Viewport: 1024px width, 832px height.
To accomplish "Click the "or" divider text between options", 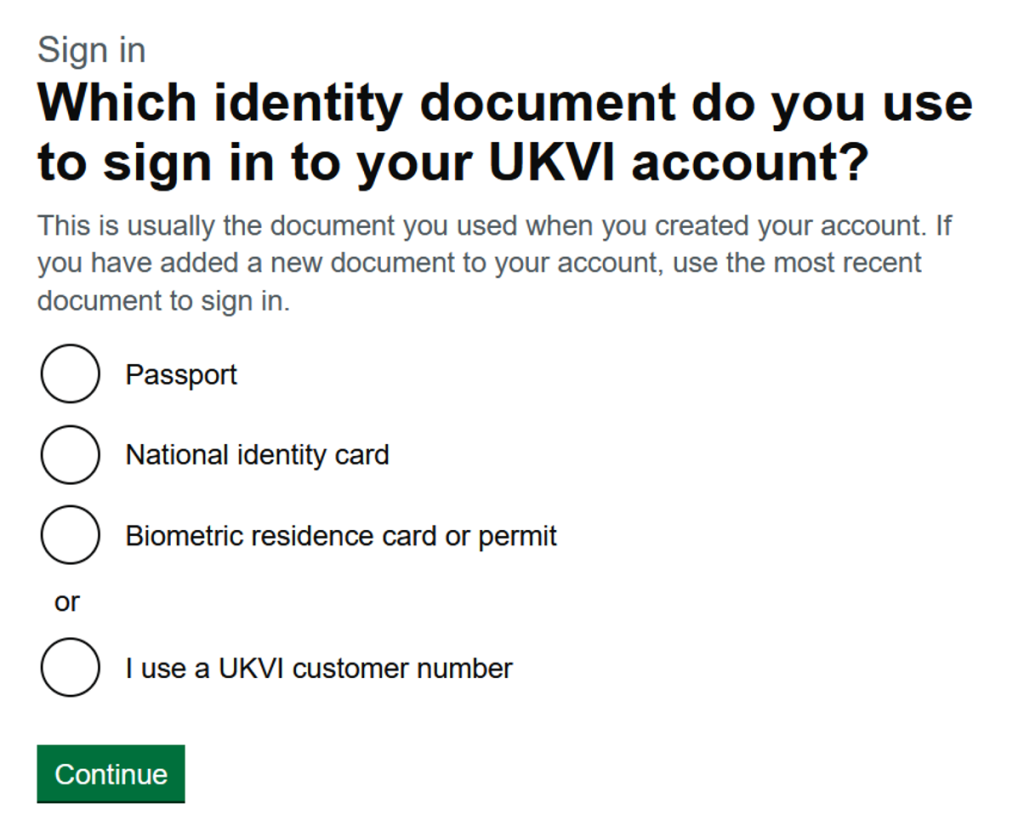I will point(67,602).
